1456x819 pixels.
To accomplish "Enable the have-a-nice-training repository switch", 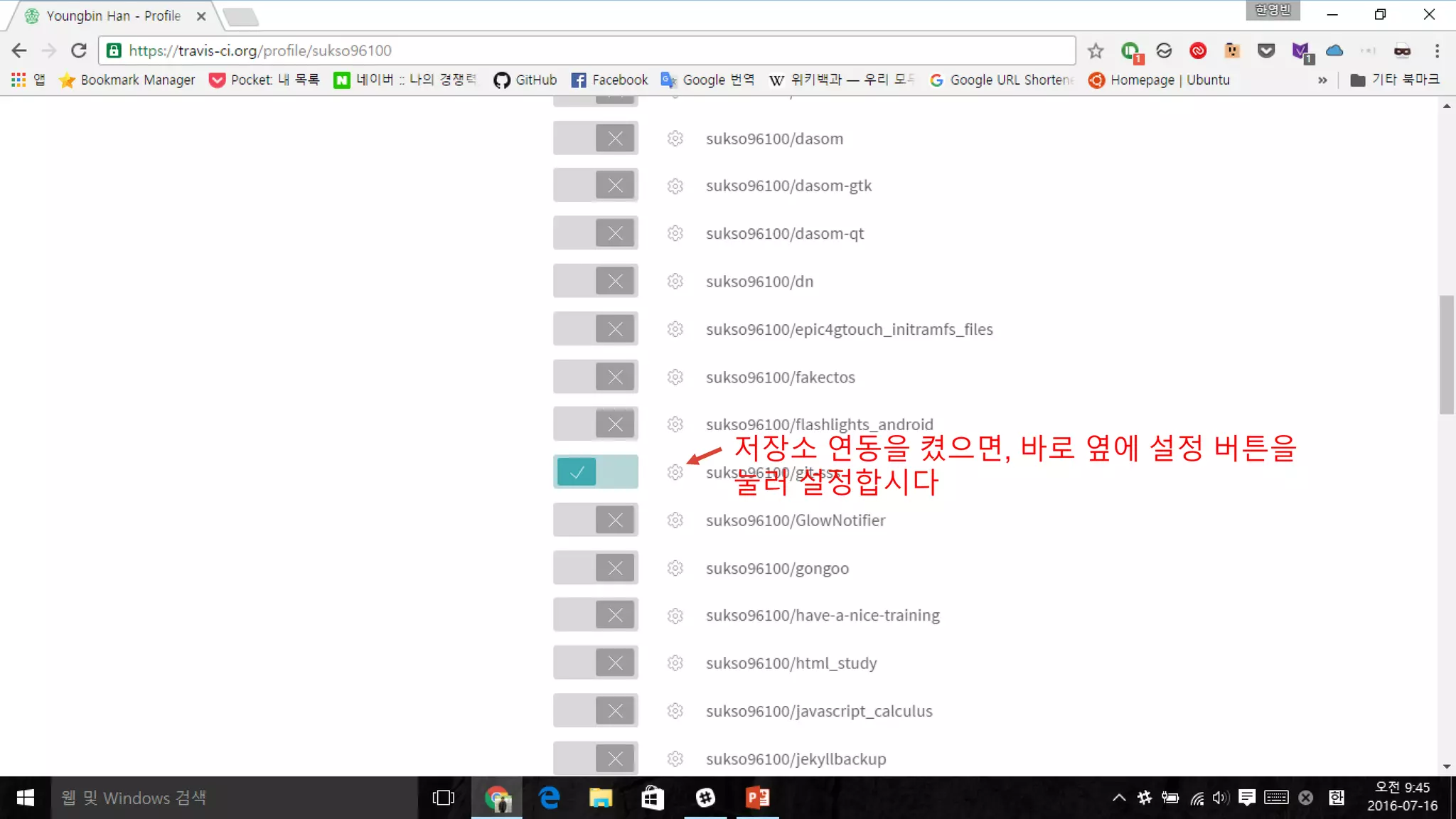I will [x=596, y=615].
